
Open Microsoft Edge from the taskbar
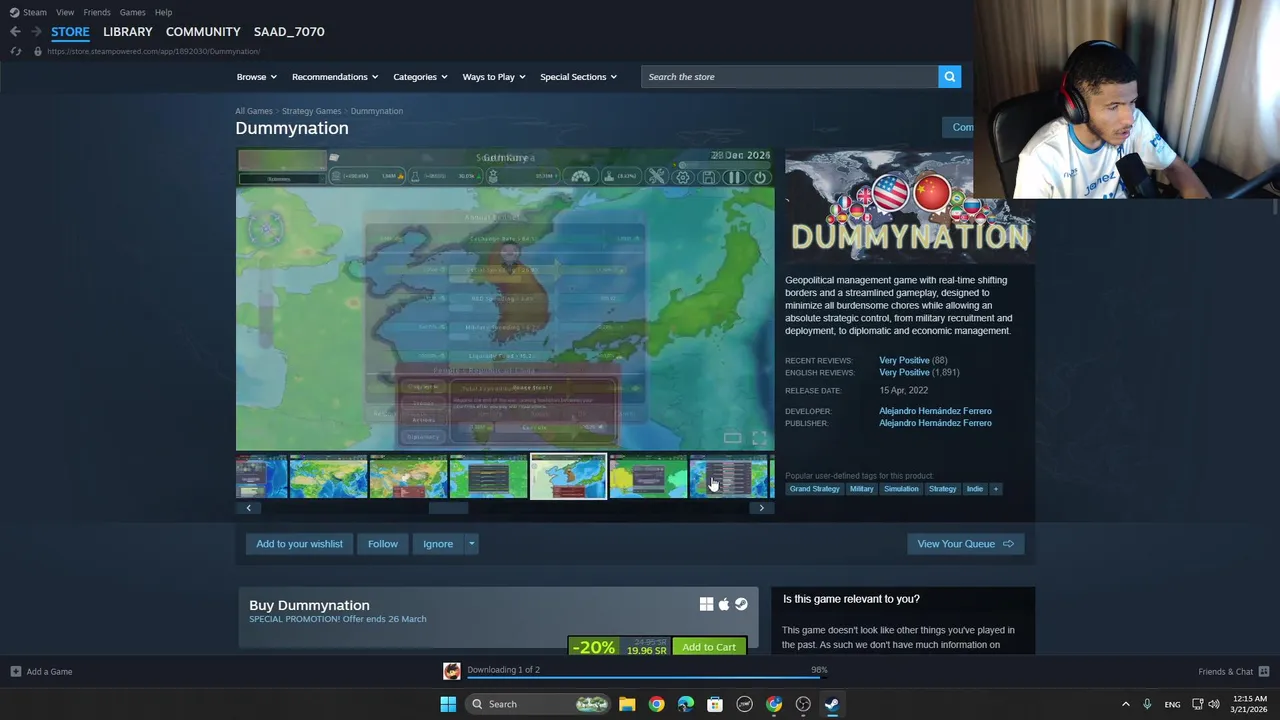click(x=685, y=704)
